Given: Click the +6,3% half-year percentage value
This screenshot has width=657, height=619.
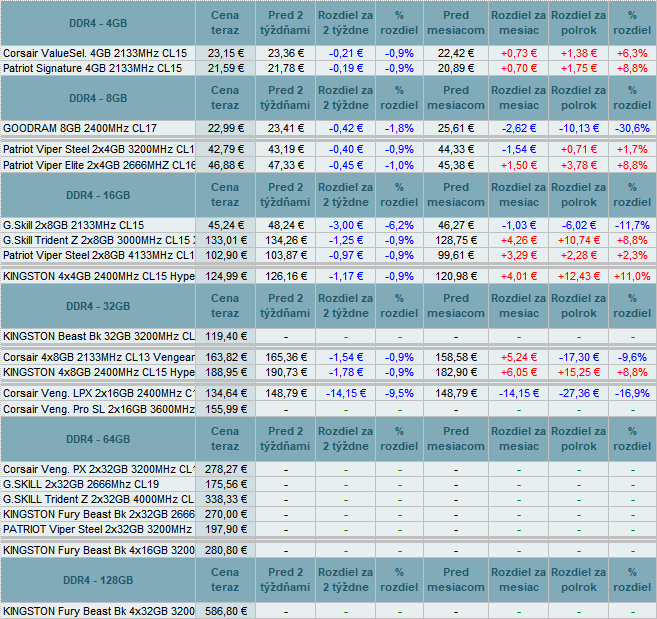Looking at the screenshot, I should (632, 53).
